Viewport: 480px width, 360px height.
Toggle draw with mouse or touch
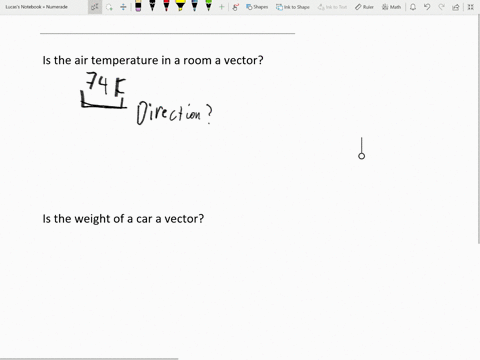point(236,7)
